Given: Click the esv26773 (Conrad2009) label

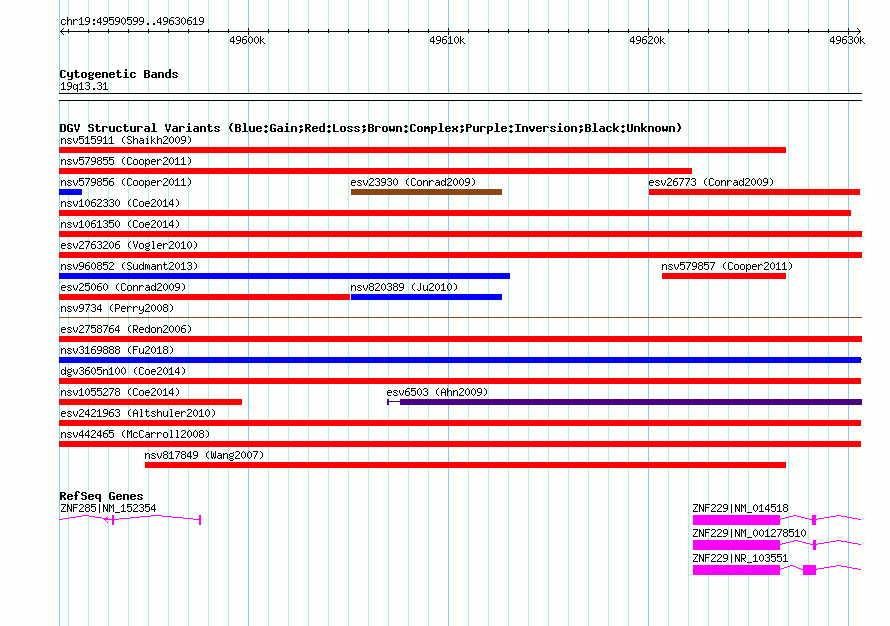Looking at the screenshot, I should pos(711,182).
